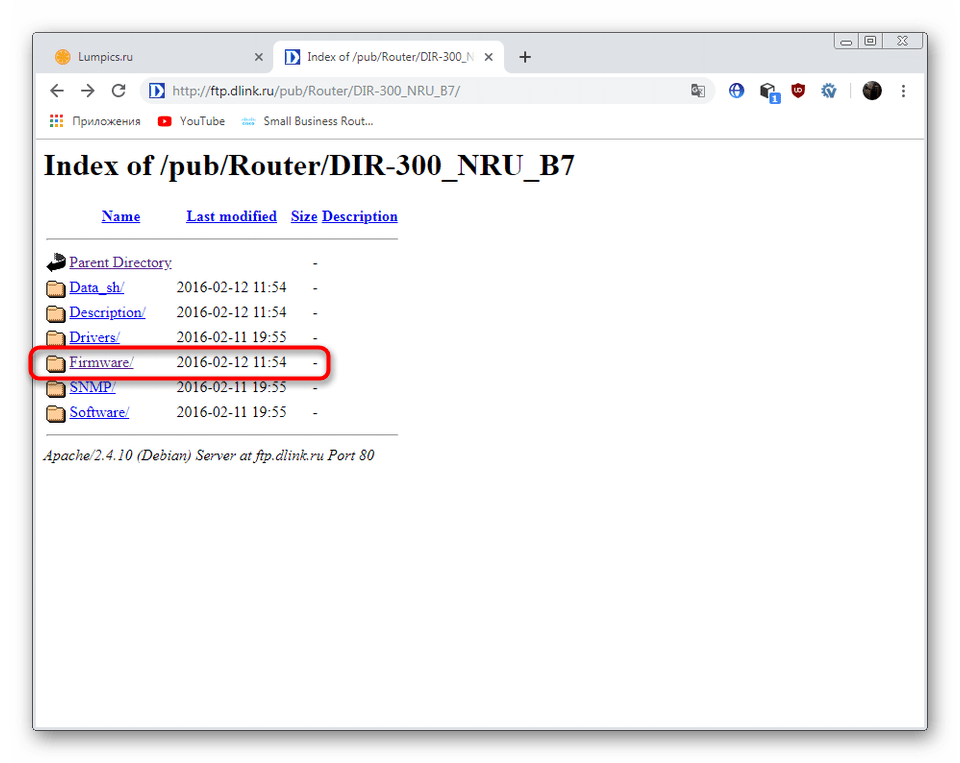Click the folder icon beside Drivers/

pyautogui.click(x=56, y=337)
